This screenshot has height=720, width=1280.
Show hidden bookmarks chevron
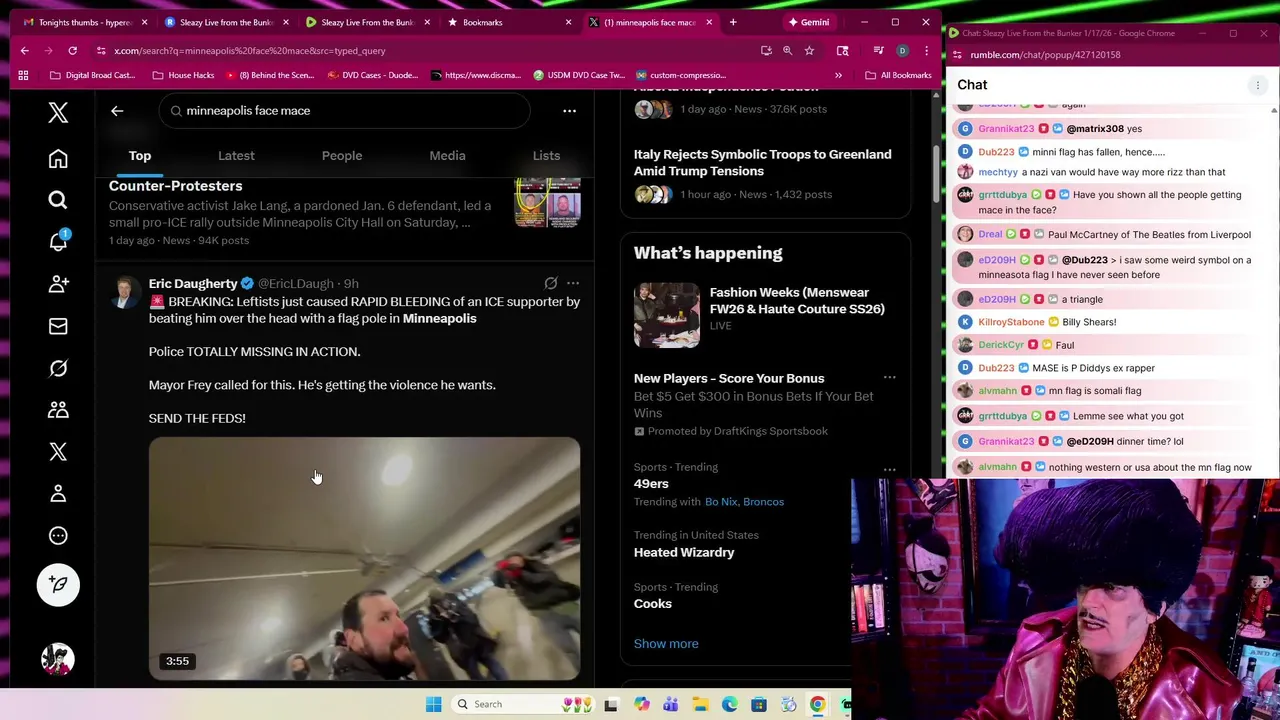(838, 75)
